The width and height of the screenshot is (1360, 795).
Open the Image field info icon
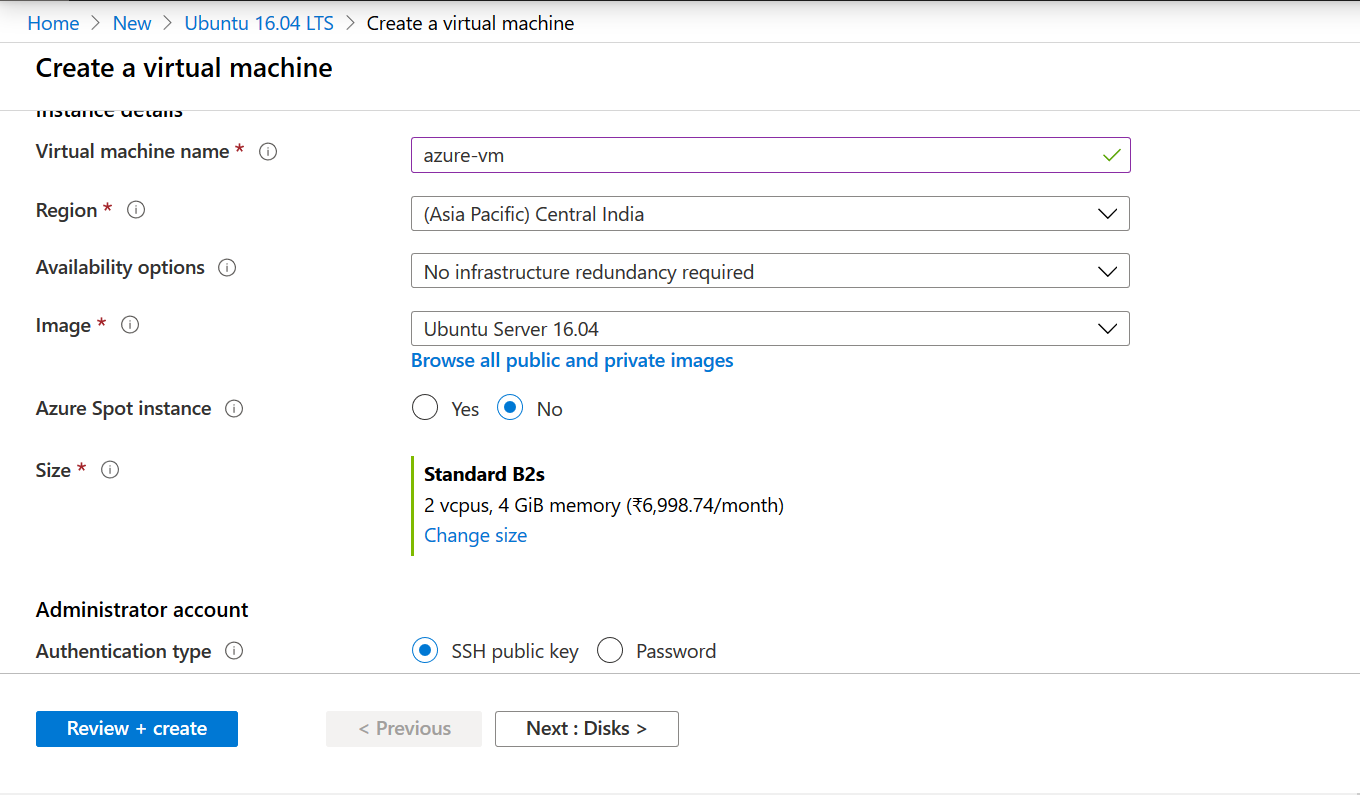[130, 325]
